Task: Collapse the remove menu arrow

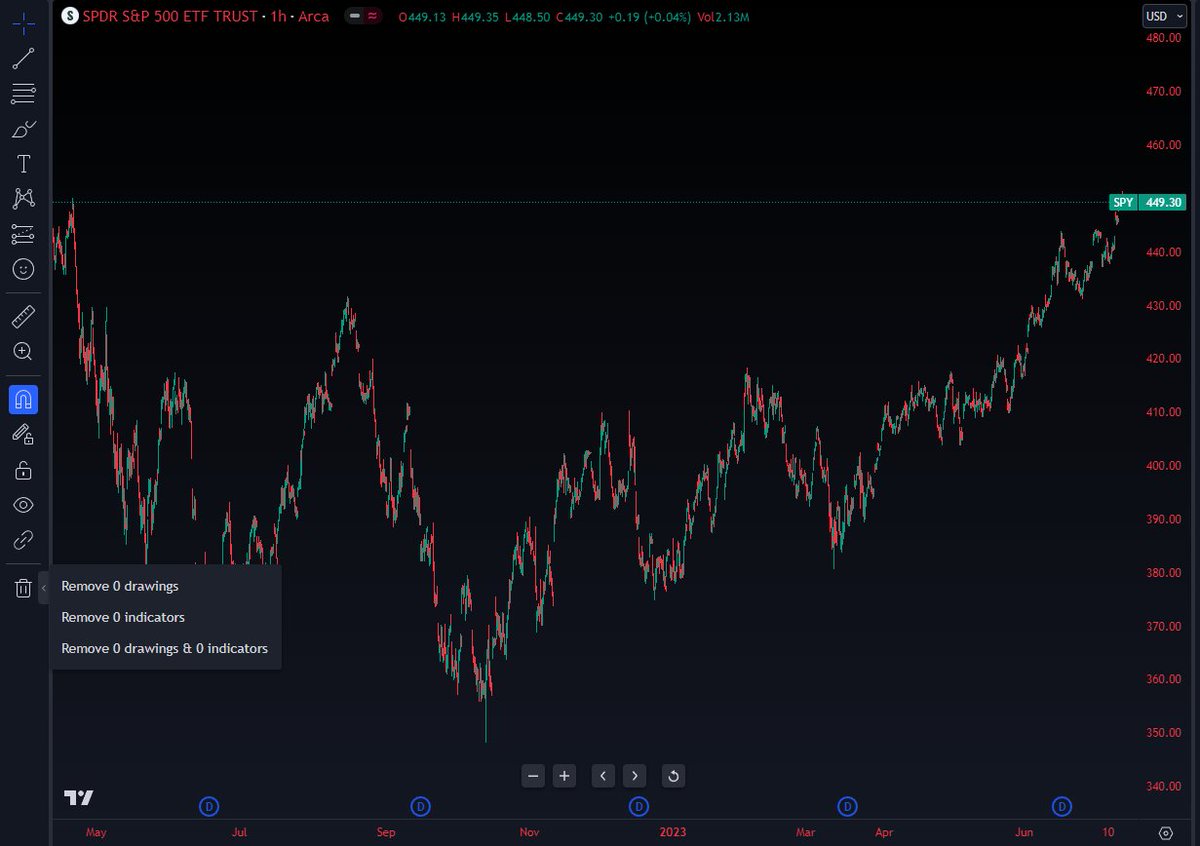Action: coord(44,588)
